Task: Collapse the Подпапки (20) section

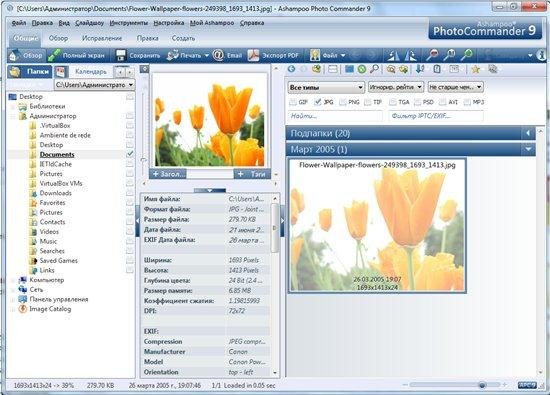Action: pyautogui.click(x=528, y=133)
